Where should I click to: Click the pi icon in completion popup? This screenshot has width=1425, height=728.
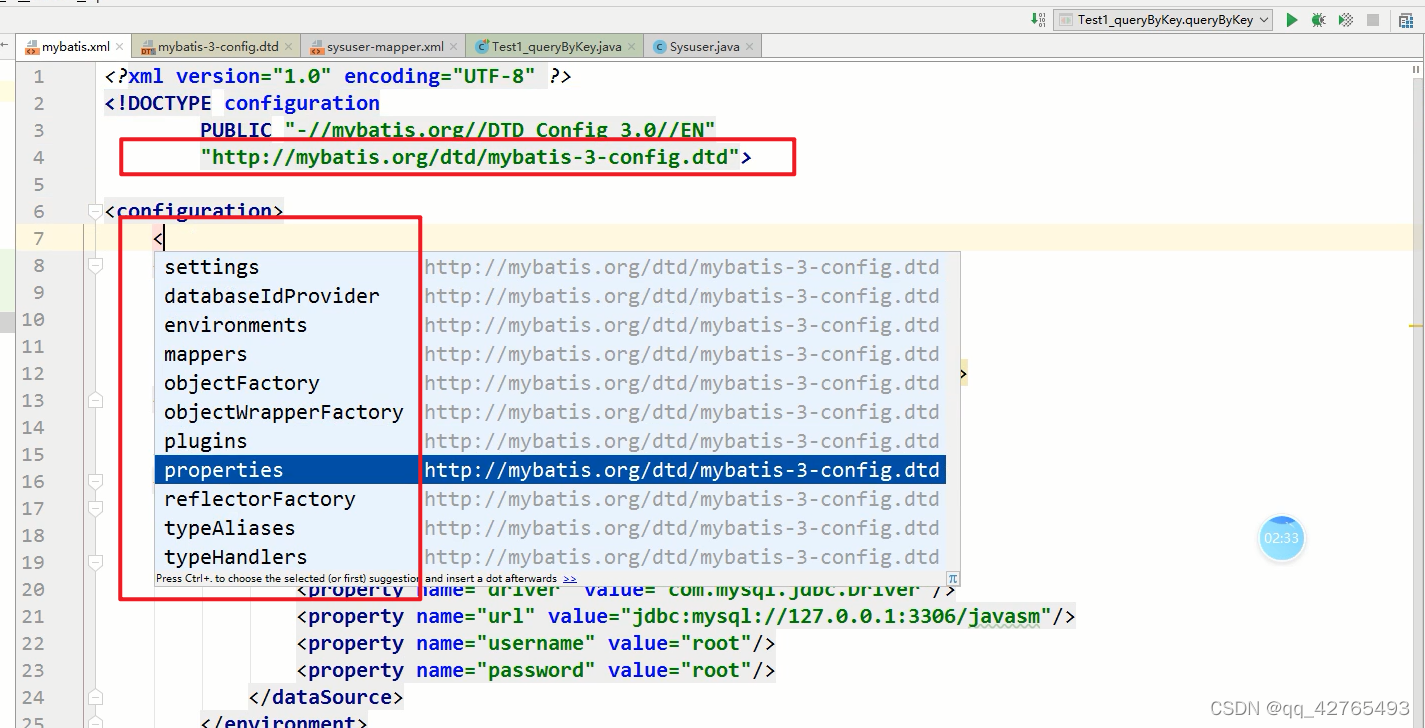pos(953,578)
